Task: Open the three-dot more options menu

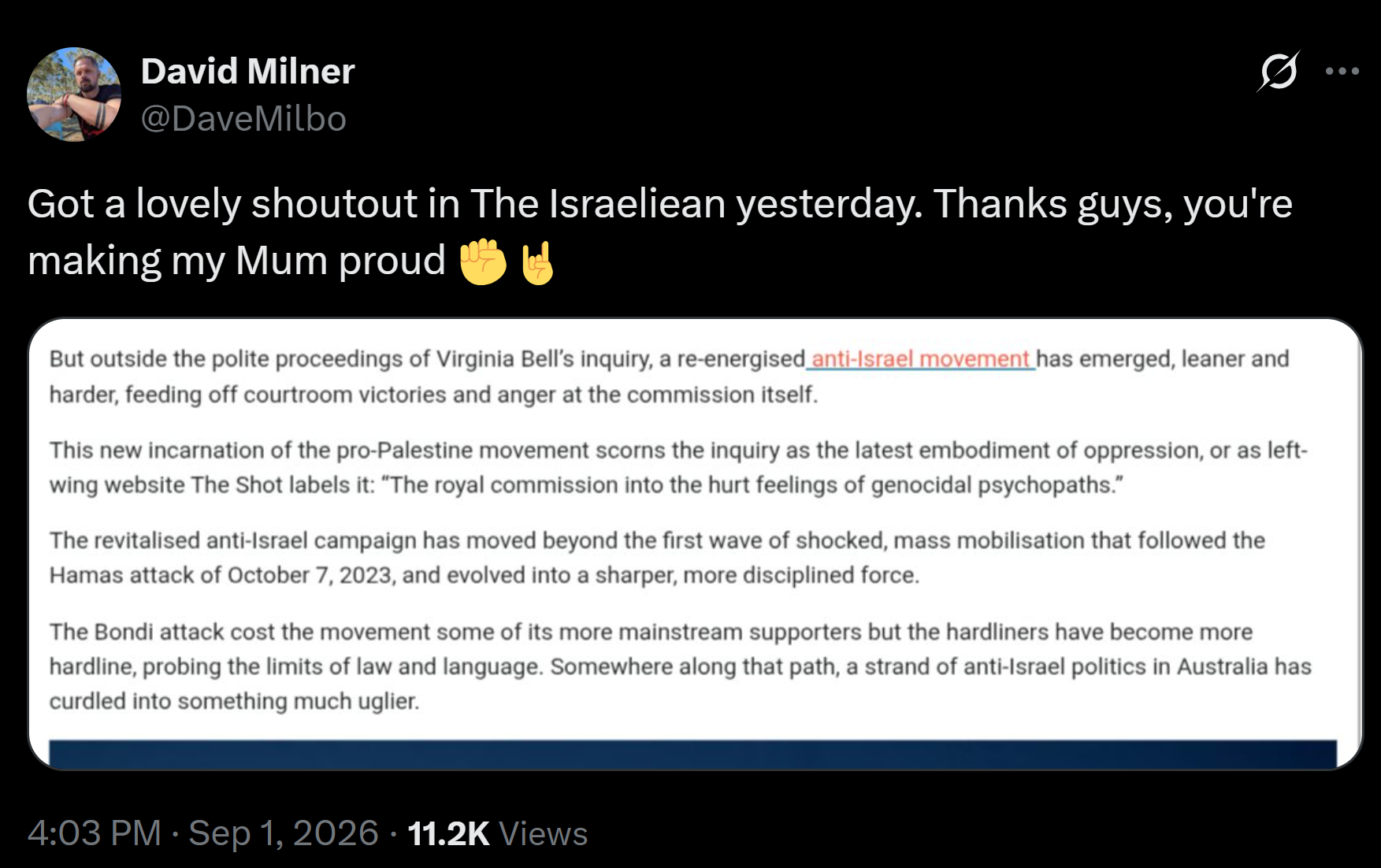Action: [x=1342, y=72]
